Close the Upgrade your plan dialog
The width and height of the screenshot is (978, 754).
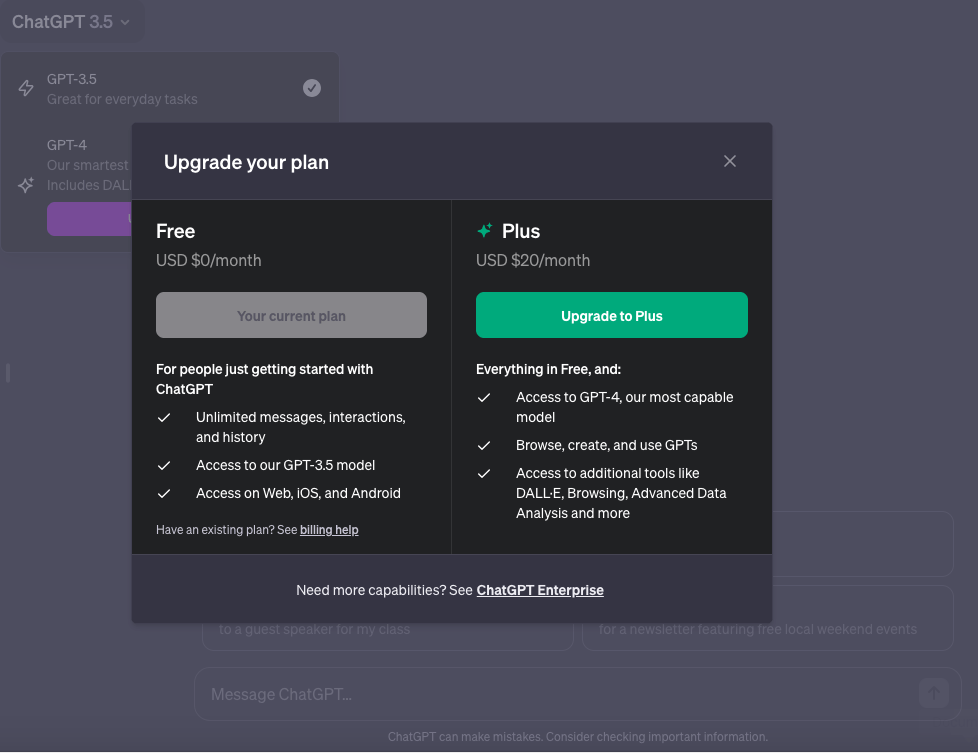730,161
